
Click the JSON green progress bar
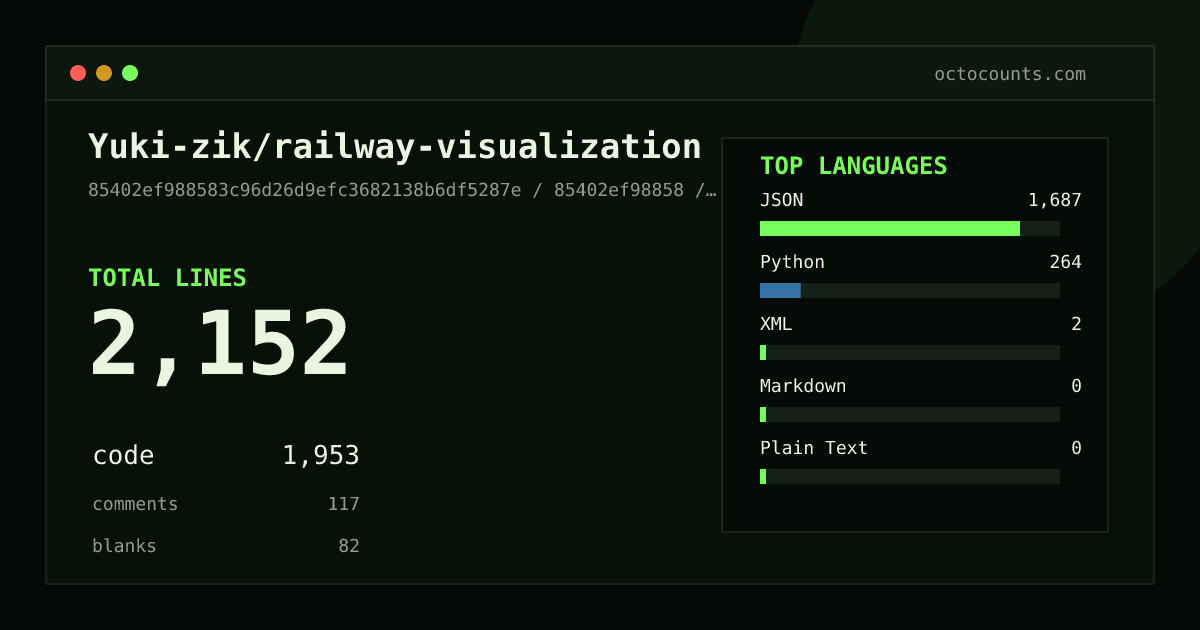coord(890,228)
